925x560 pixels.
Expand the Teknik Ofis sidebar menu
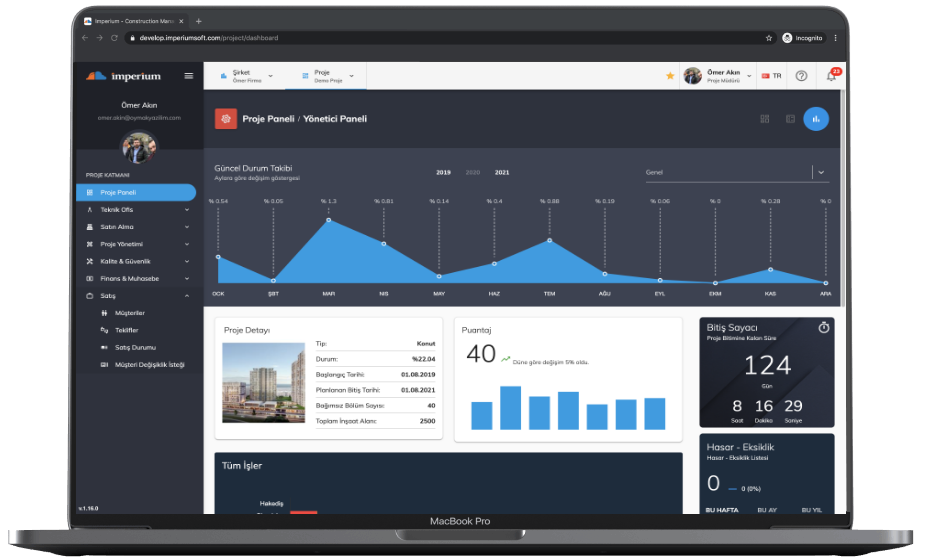[x=136, y=210]
